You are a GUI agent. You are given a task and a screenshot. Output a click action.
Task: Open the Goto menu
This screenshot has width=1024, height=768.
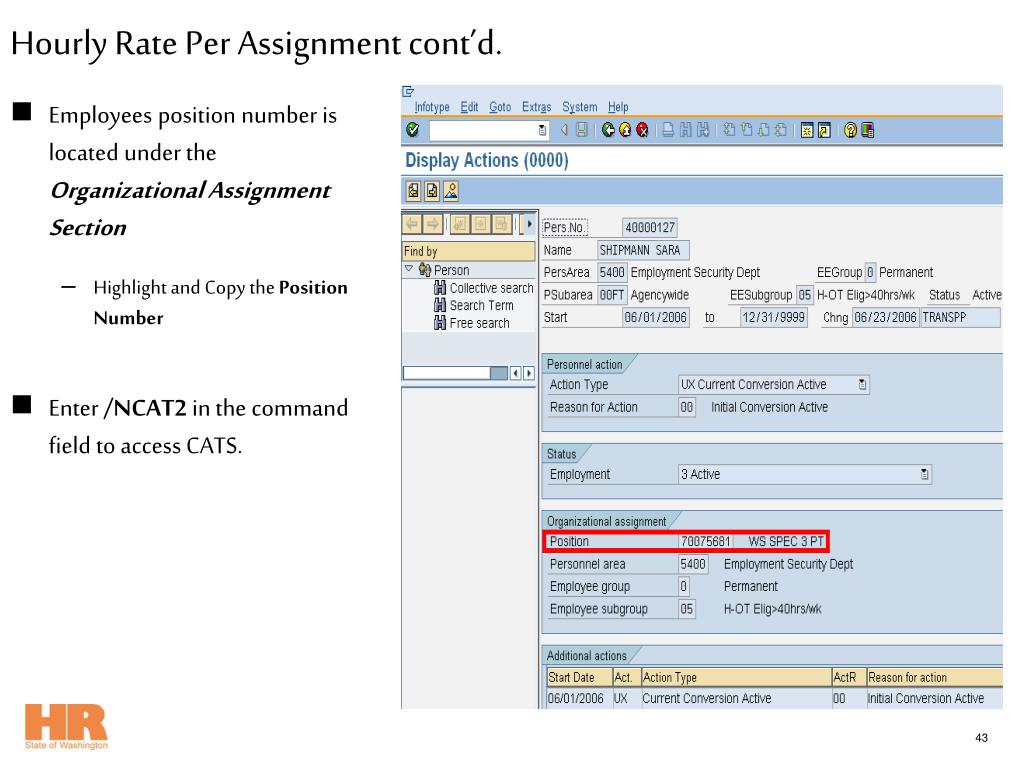(x=500, y=107)
